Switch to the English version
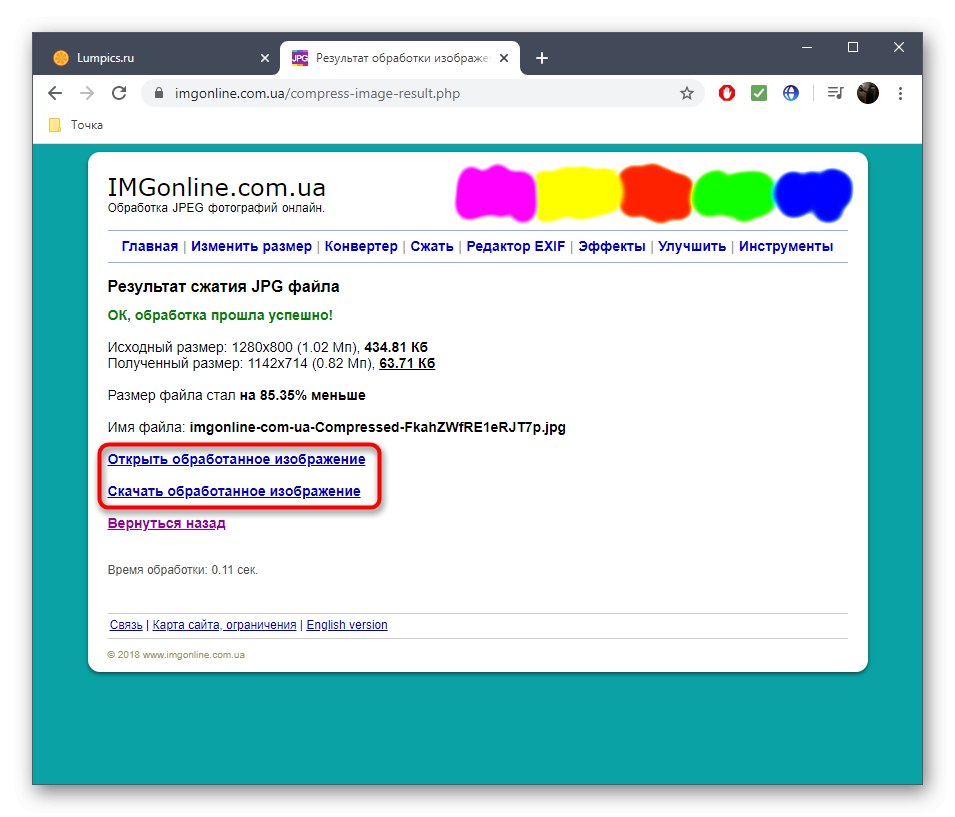 click(x=347, y=624)
